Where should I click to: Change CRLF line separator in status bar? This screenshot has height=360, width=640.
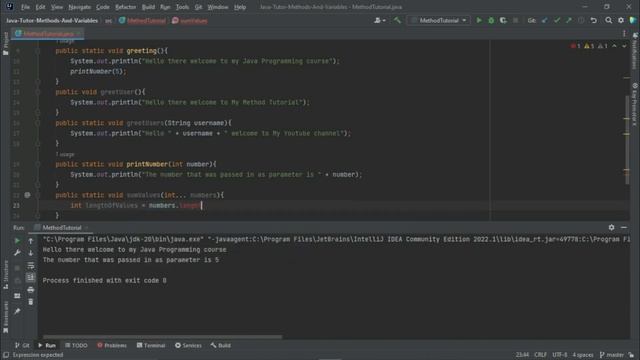tap(540, 355)
